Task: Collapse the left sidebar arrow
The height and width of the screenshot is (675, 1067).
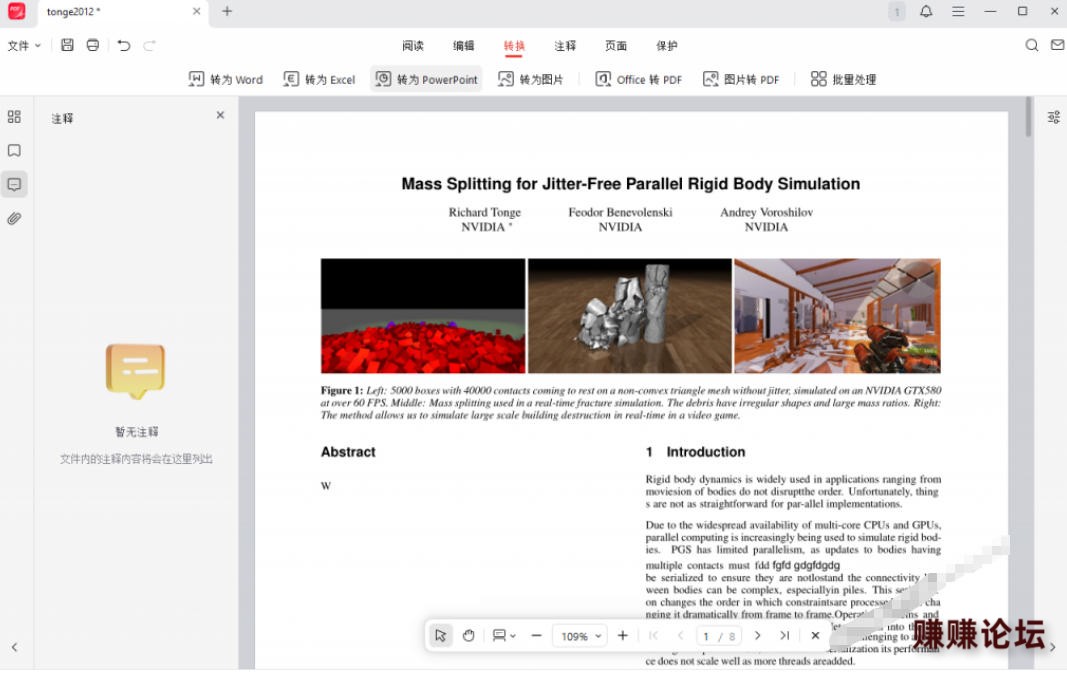Action: (x=14, y=647)
